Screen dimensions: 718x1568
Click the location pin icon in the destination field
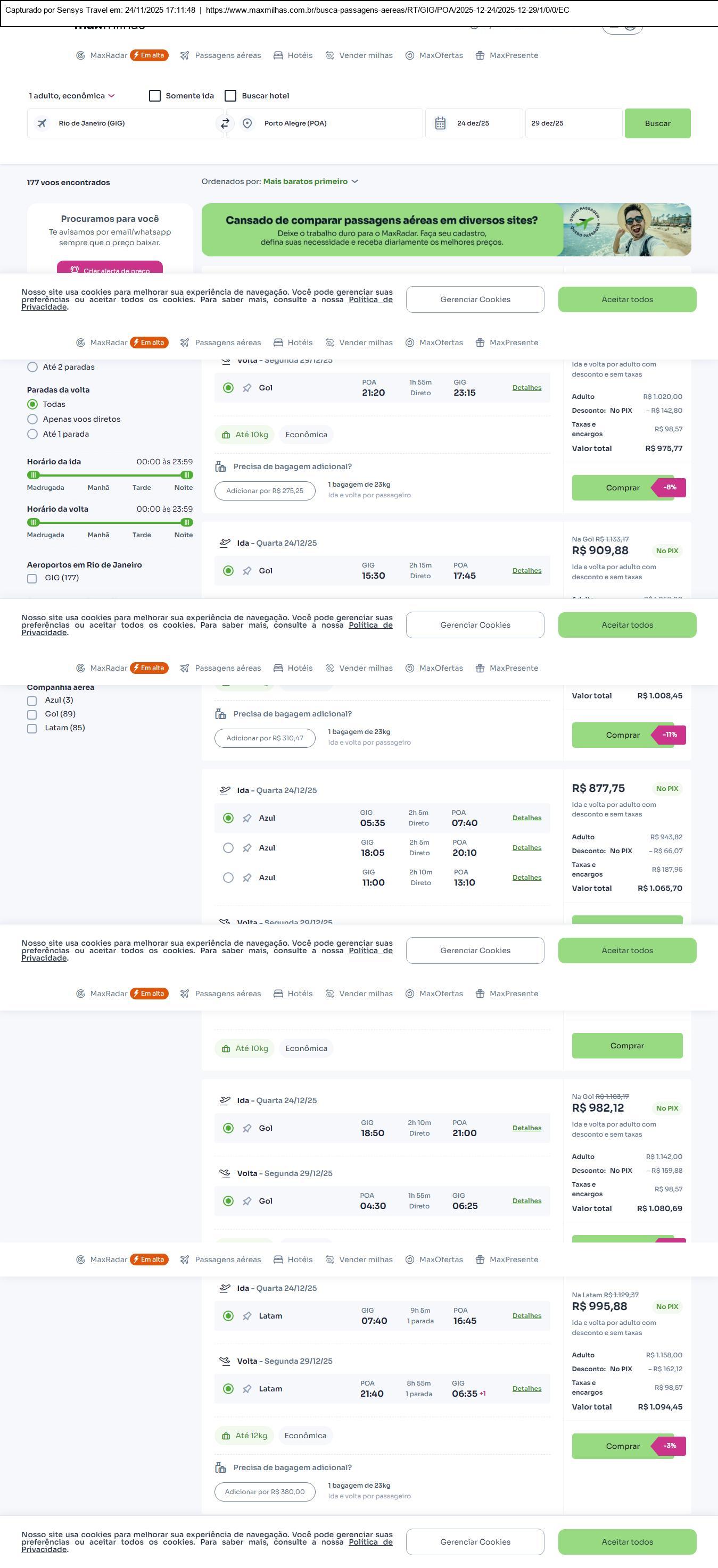click(247, 123)
